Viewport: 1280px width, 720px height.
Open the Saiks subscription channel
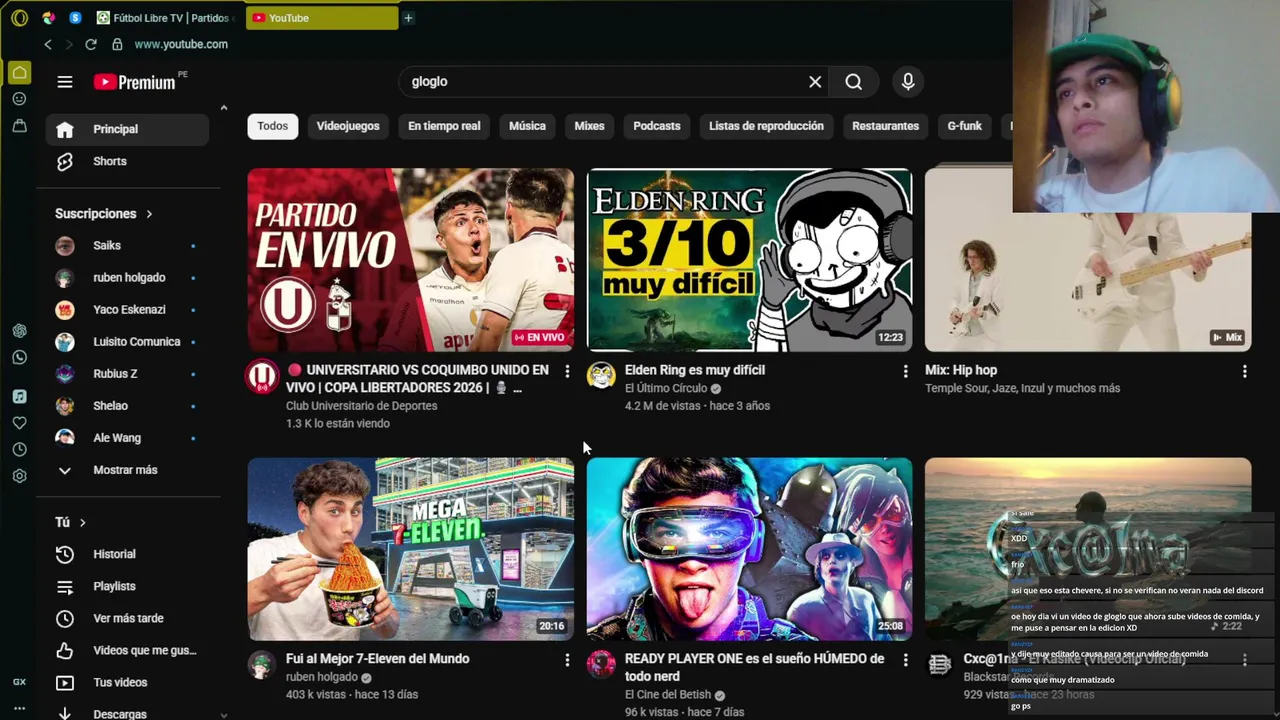click(127, 245)
